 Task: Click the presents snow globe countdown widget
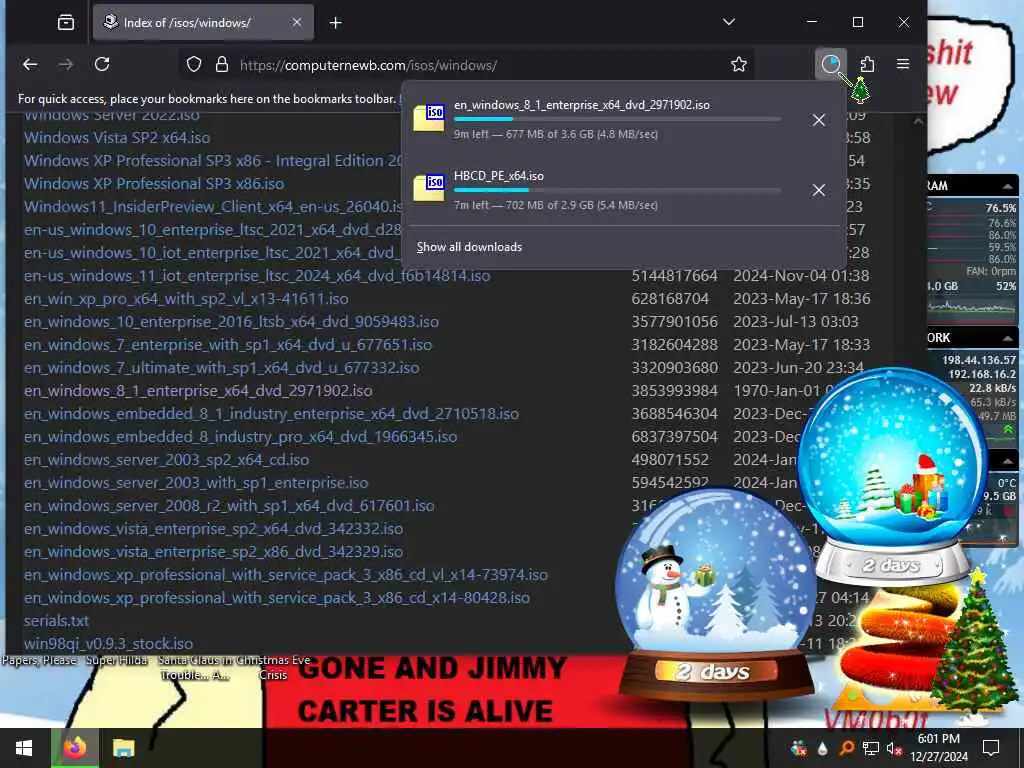(892, 475)
